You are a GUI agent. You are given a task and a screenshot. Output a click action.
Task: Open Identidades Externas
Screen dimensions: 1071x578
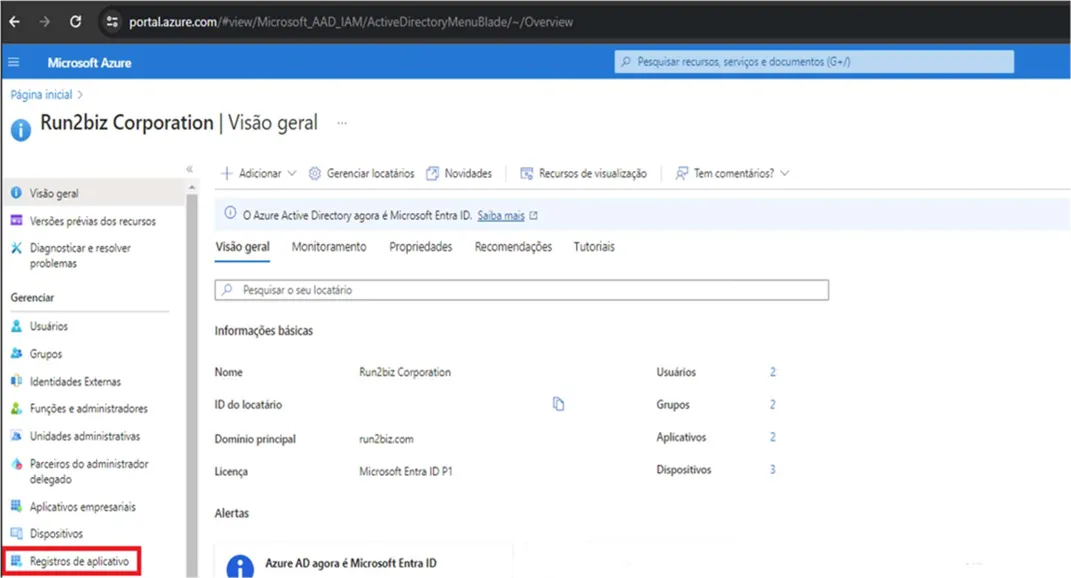point(75,381)
